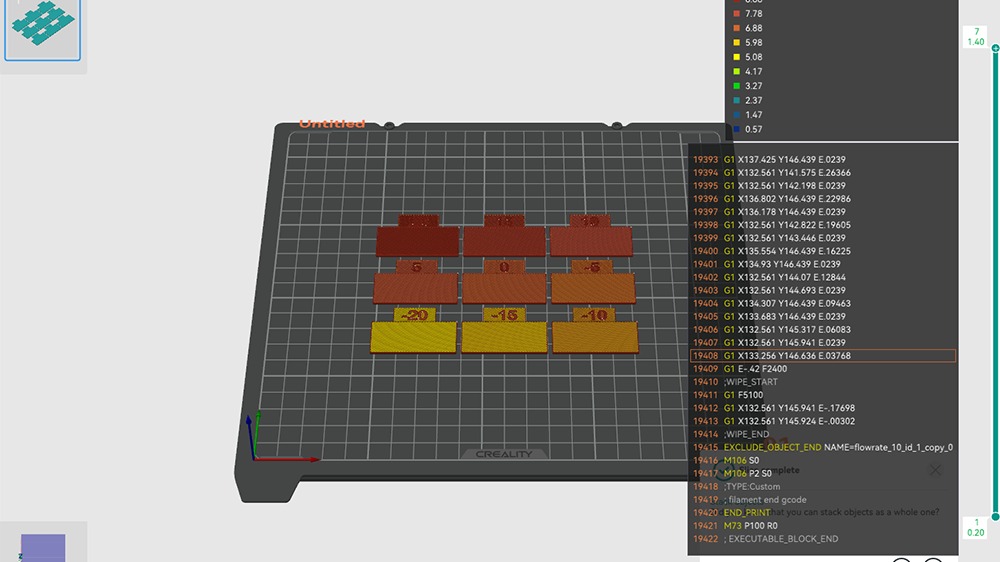Select the highlighted G-code line 19408

(x=822, y=356)
